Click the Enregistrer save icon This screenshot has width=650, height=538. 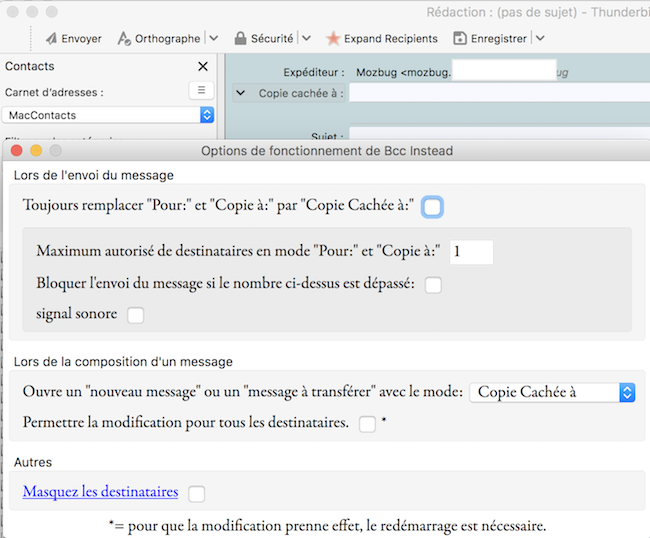[x=460, y=39]
